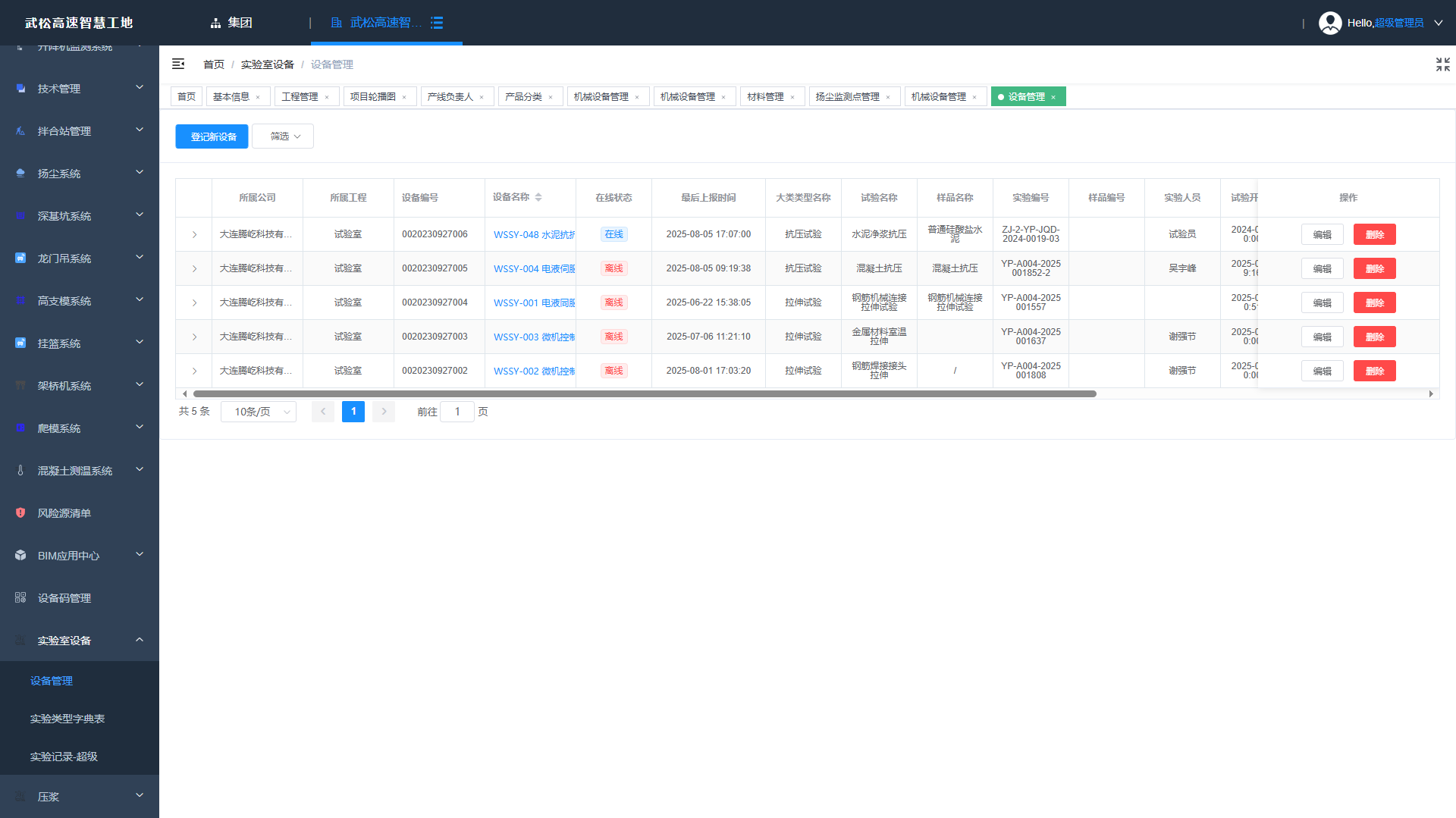Open 实验类型字典表 in sidebar
Image resolution: width=1456 pixels, height=818 pixels.
pos(67,719)
